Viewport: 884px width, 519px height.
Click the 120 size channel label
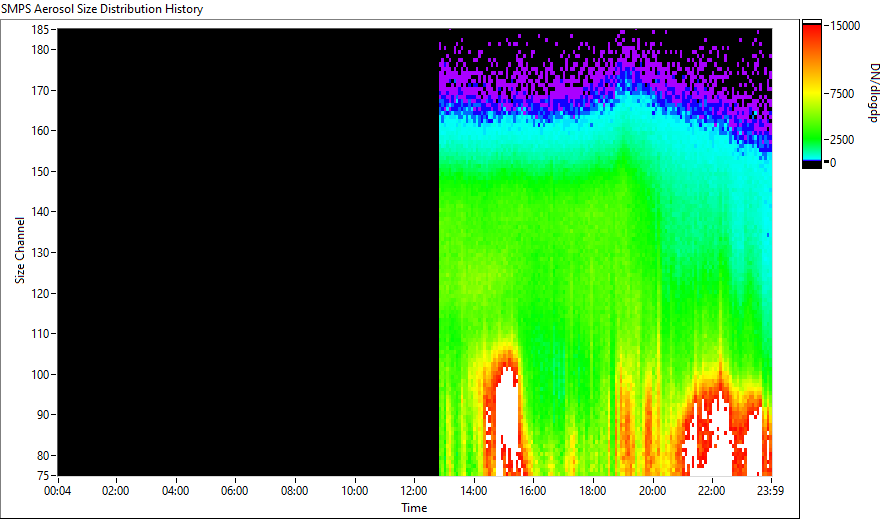39,293
